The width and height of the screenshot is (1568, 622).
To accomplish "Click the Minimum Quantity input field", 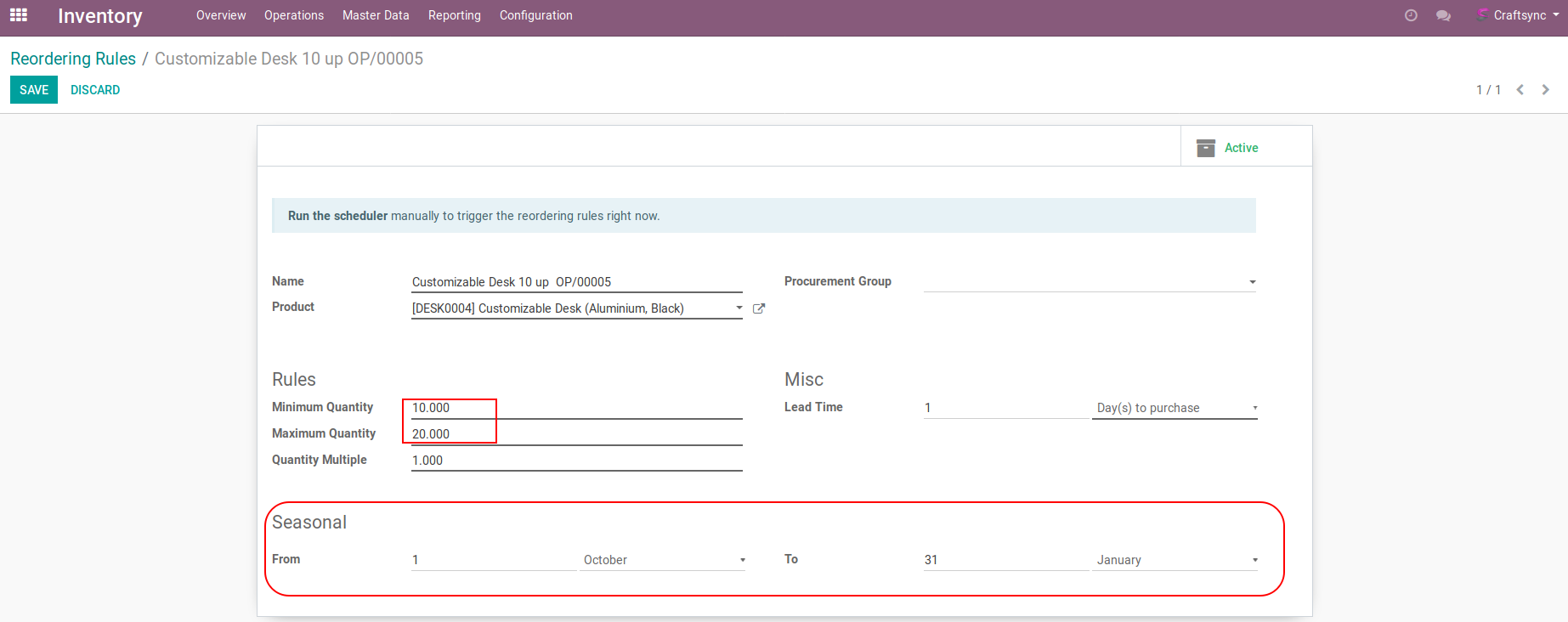I will coord(575,408).
